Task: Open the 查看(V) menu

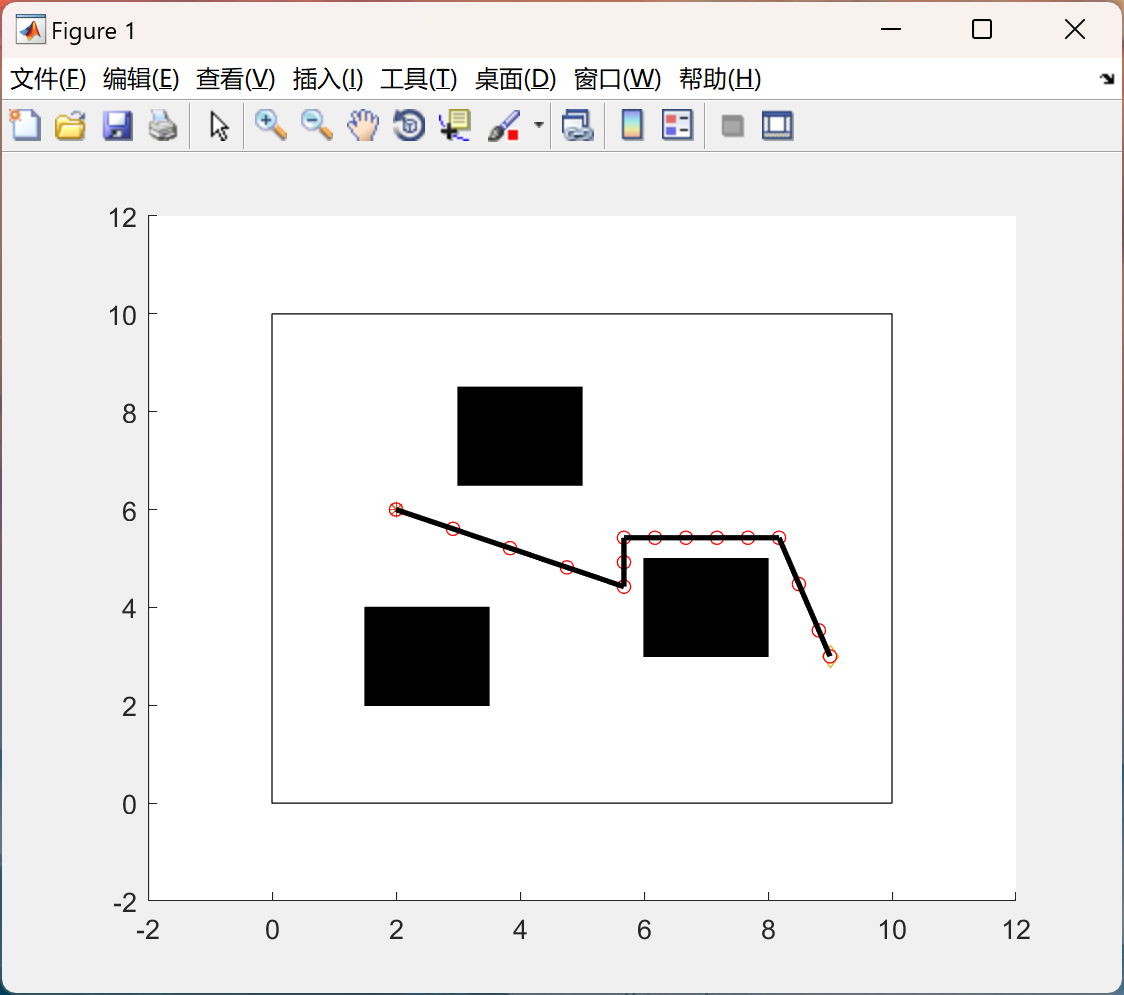Action: (x=235, y=79)
